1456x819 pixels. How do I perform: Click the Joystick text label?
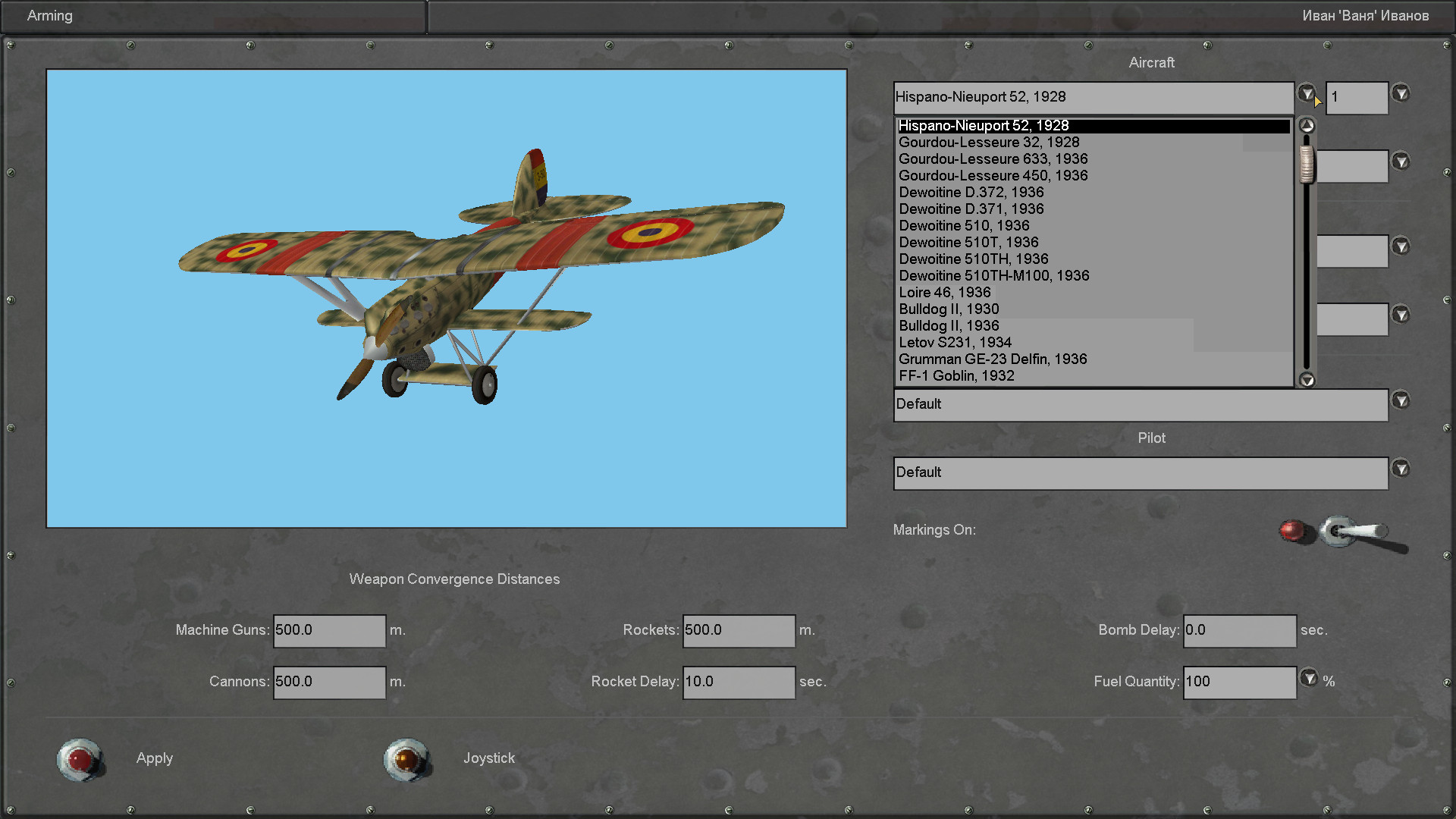489,758
